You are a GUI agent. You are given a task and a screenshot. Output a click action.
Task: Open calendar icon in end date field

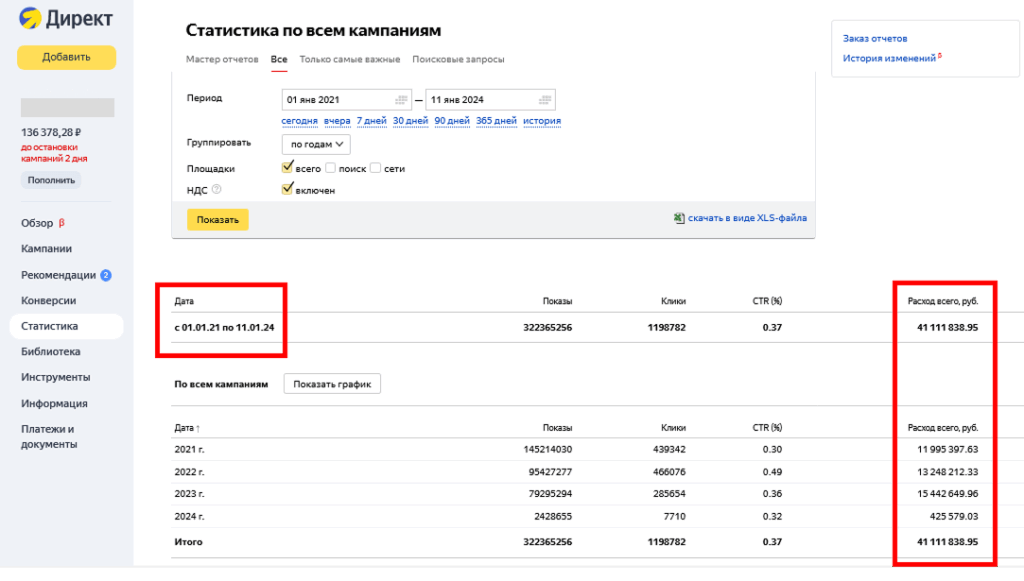pyautogui.click(x=544, y=100)
